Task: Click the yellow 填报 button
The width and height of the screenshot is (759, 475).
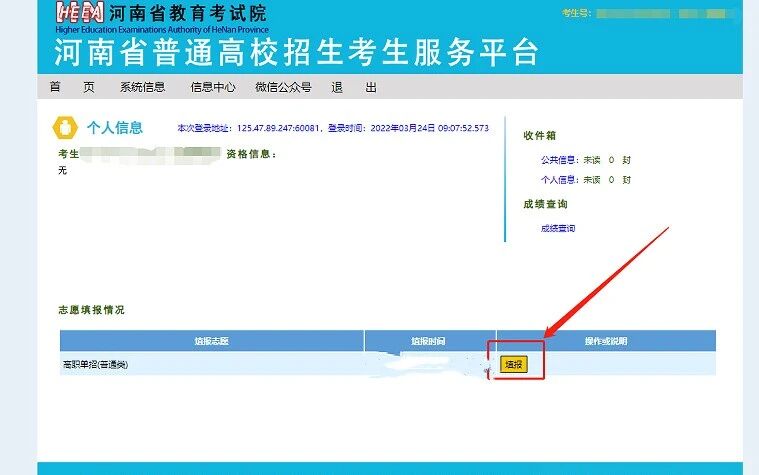Action: pyautogui.click(x=512, y=364)
